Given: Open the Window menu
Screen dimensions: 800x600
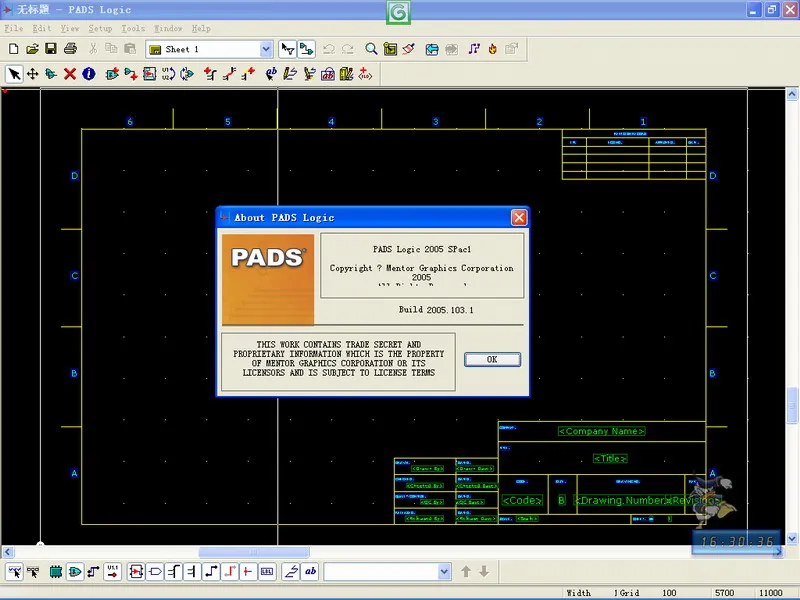Looking at the screenshot, I should tap(168, 29).
